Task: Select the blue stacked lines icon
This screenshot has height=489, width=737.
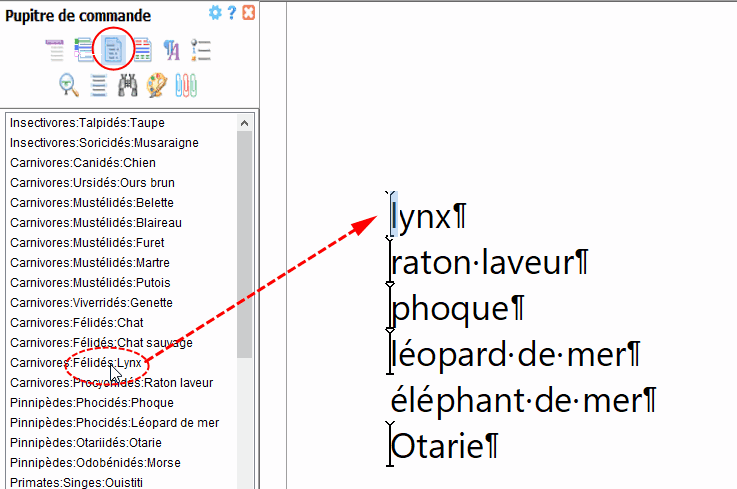Action: click(x=98, y=85)
